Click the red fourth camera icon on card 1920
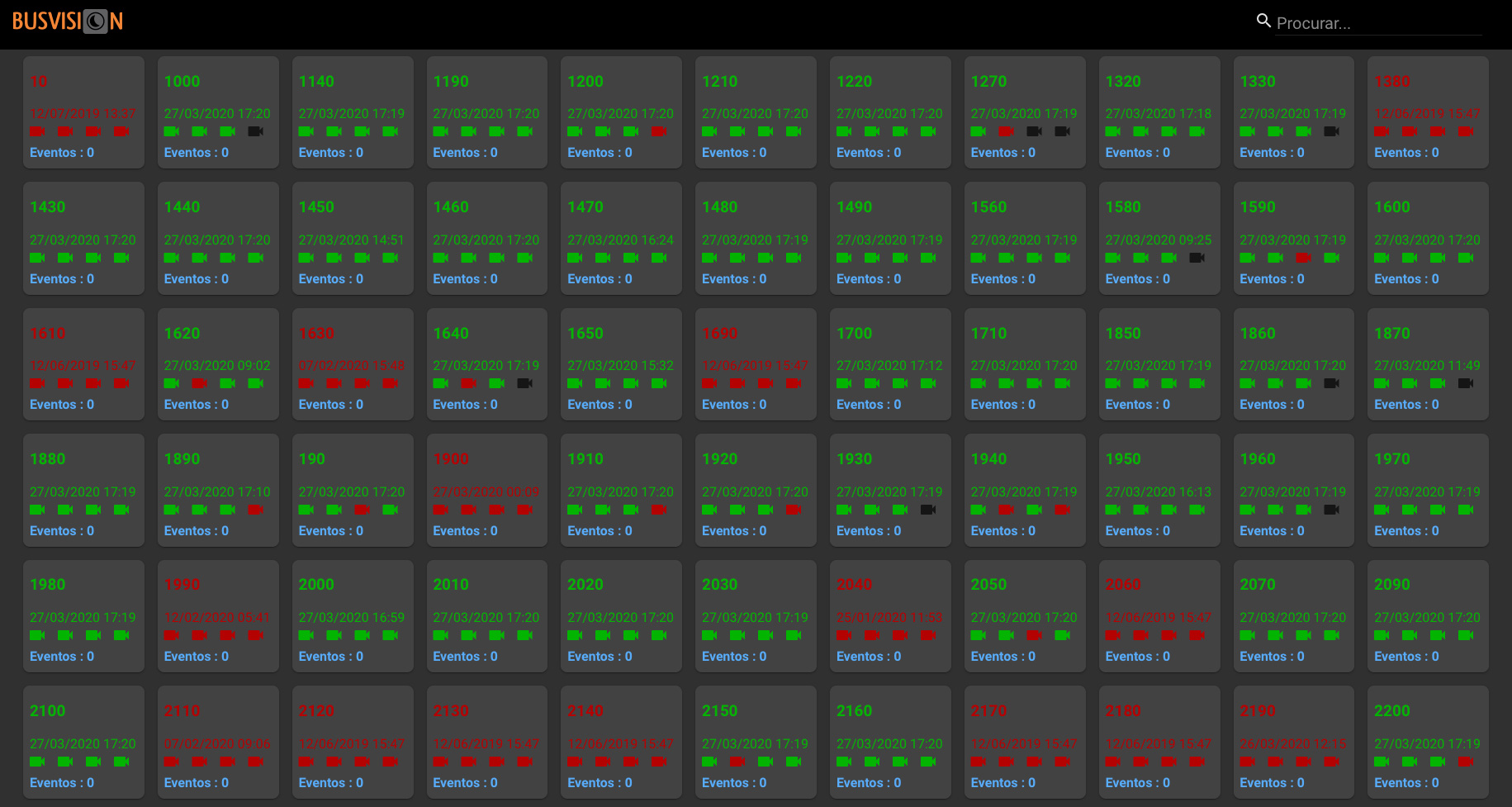 794,510
